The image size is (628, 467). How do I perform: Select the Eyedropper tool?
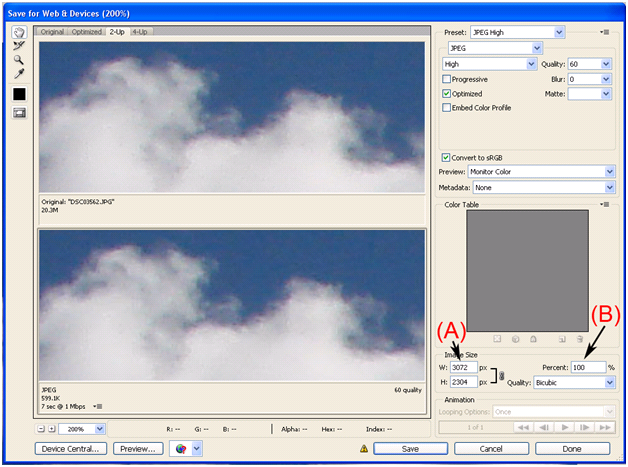click(19, 74)
